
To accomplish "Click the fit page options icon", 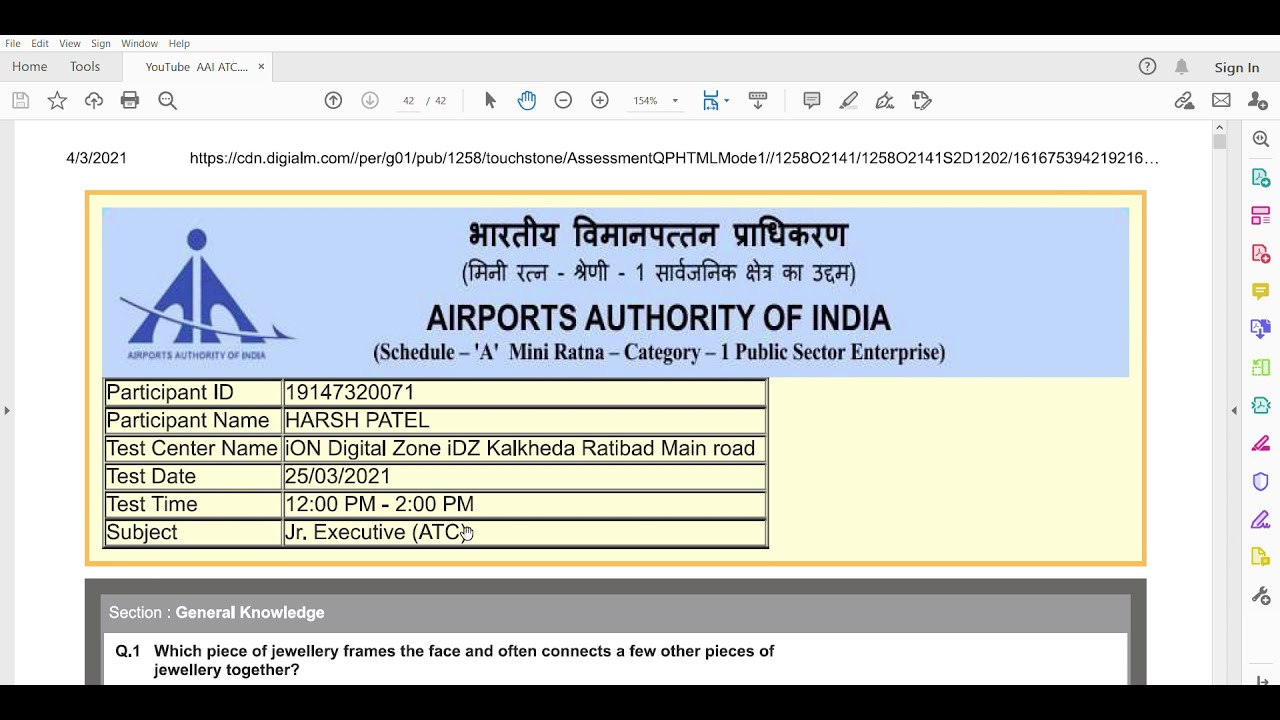I will 715,100.
